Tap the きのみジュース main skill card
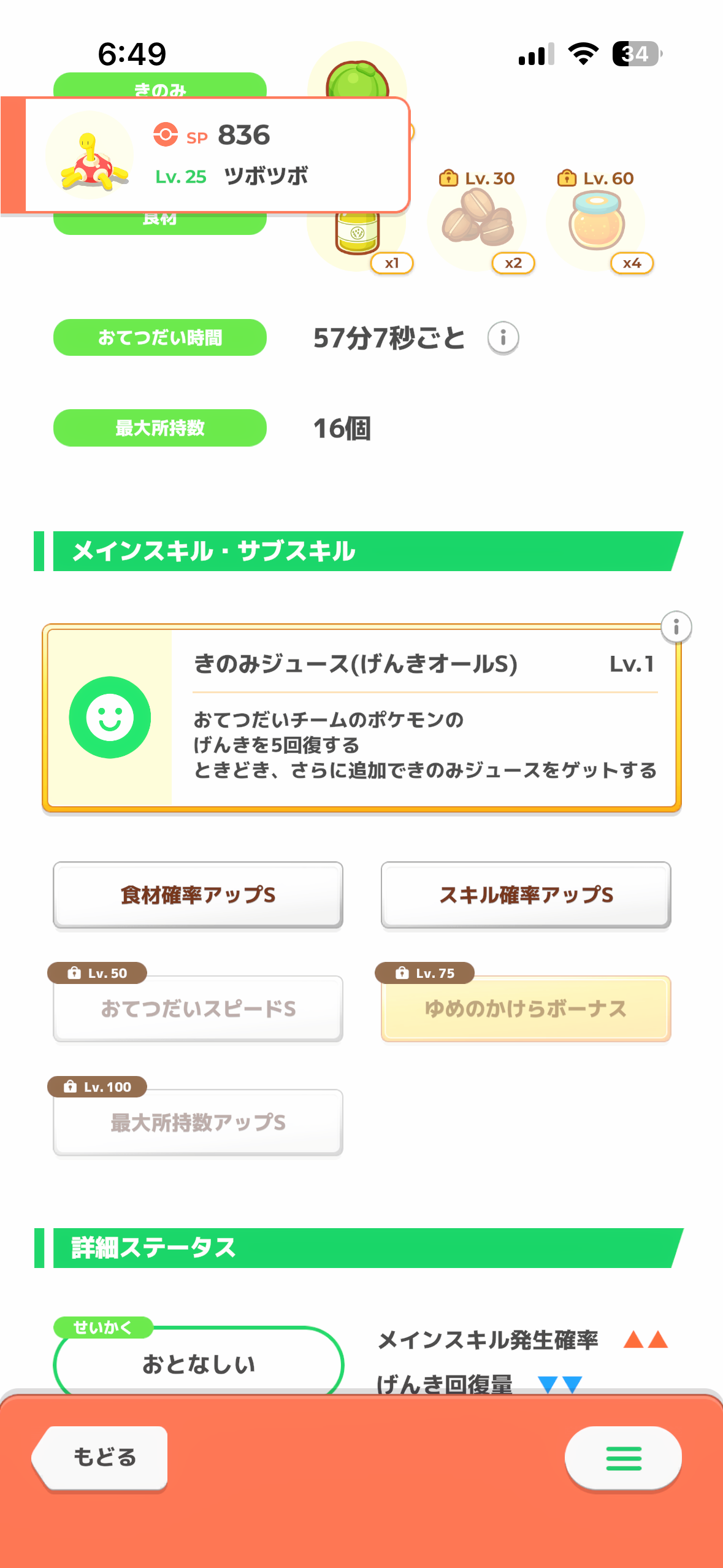723x1568 pixels. pyautogui.click(x=423, y=718)
